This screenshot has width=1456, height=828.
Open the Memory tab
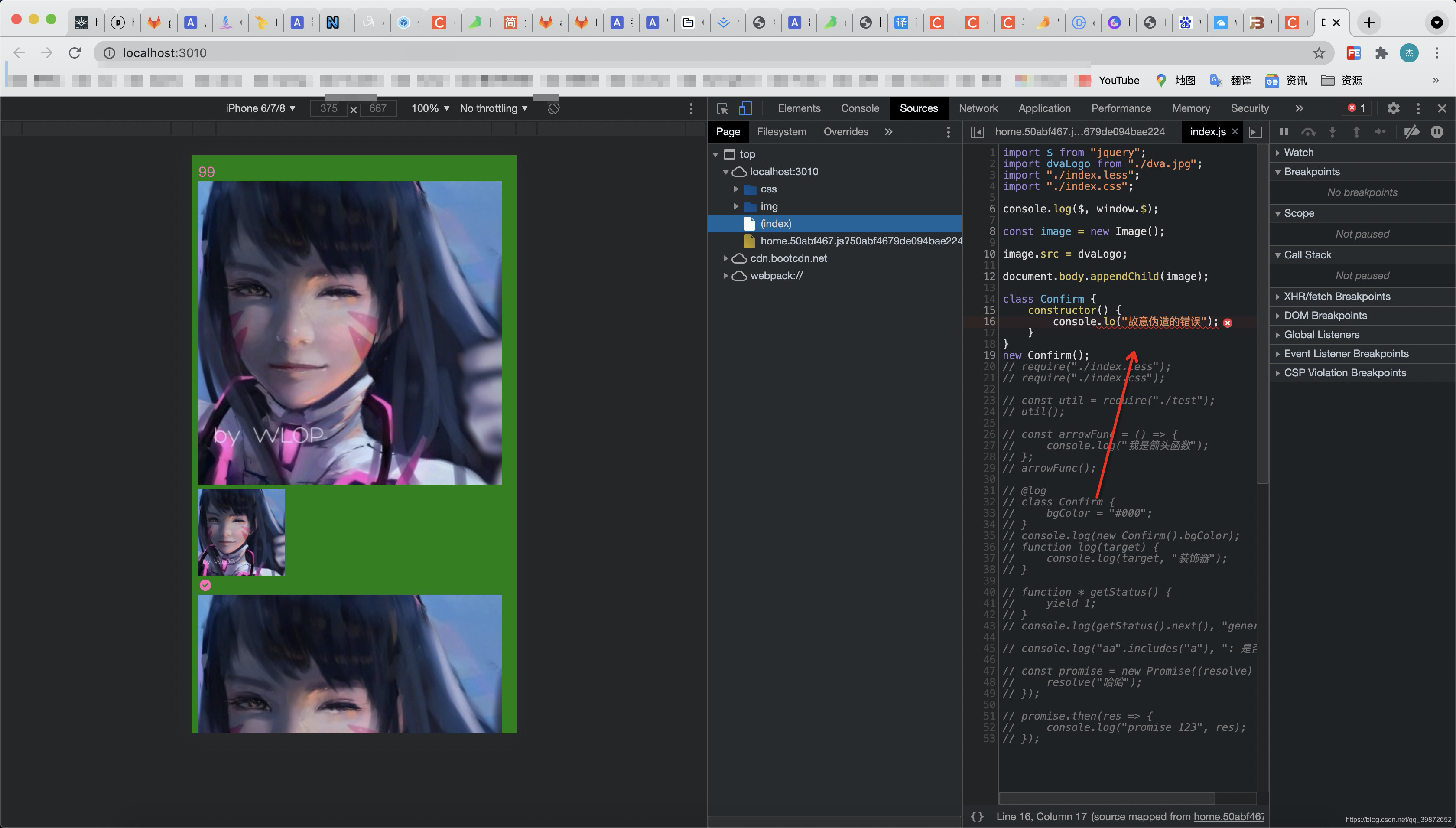pyautogui.click(x=1191, y=108)
